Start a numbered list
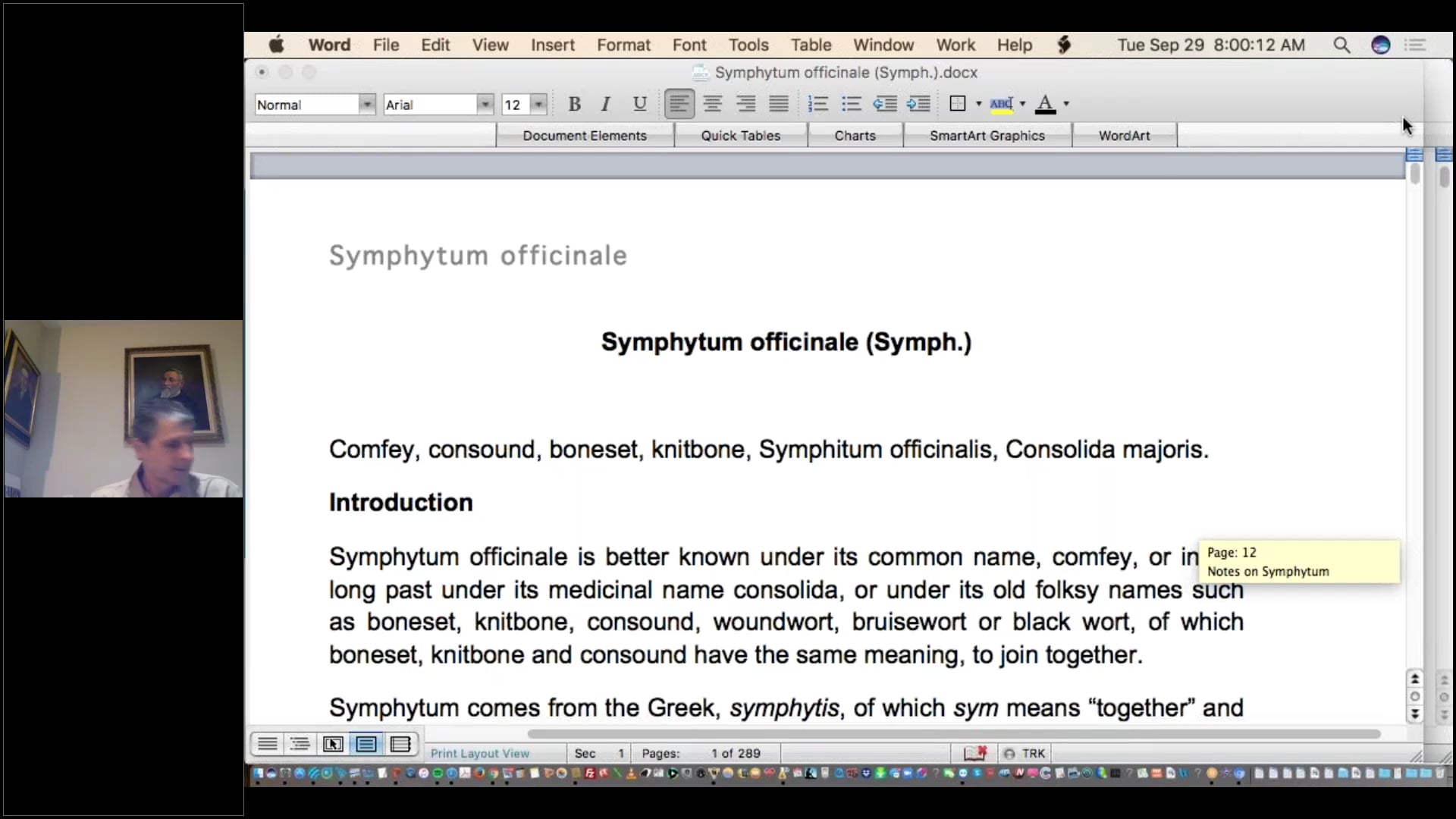Screen dimensions: 1456x819 [x=817, y=104]
